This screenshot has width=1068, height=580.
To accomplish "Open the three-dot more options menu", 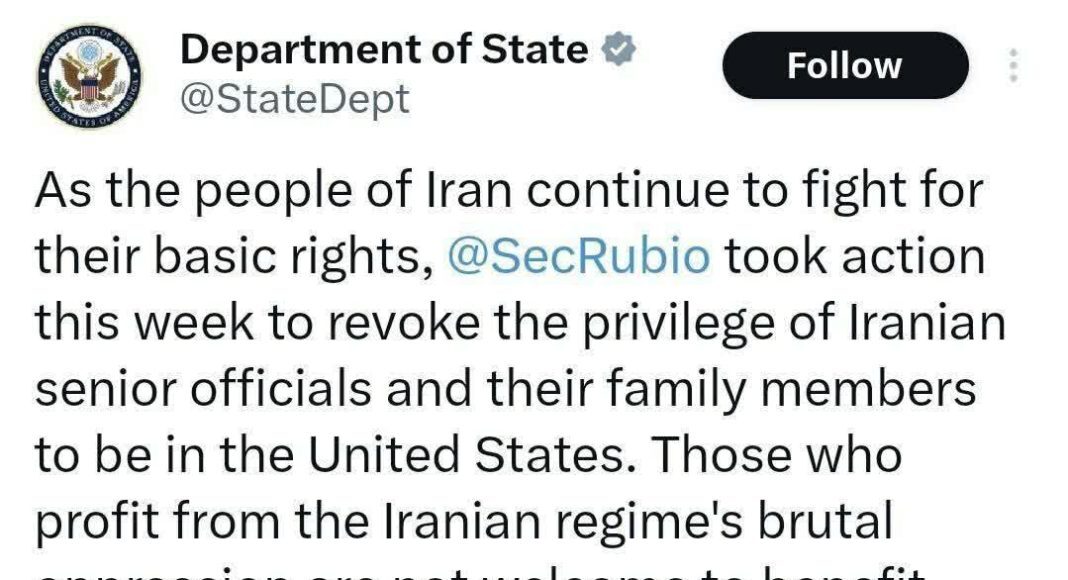I will coord(1012,66).
